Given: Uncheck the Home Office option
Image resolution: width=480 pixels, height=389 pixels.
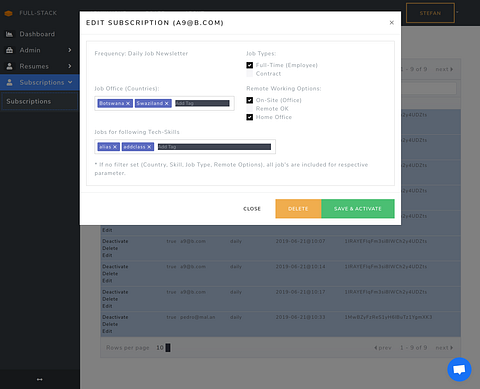Looking at the screenshot, I should 249,117.
